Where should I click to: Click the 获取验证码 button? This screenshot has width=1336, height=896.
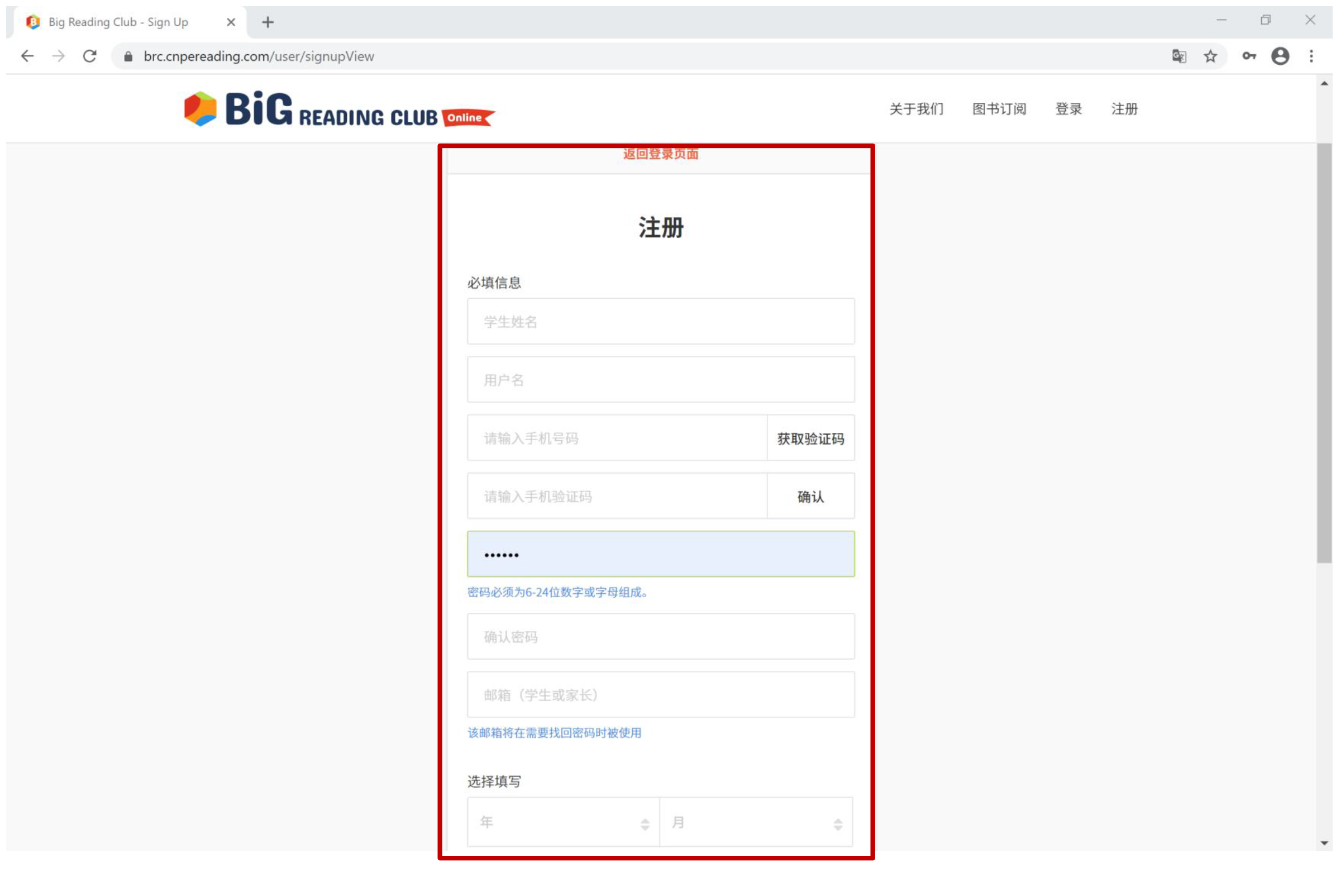[x=810, y=439]
